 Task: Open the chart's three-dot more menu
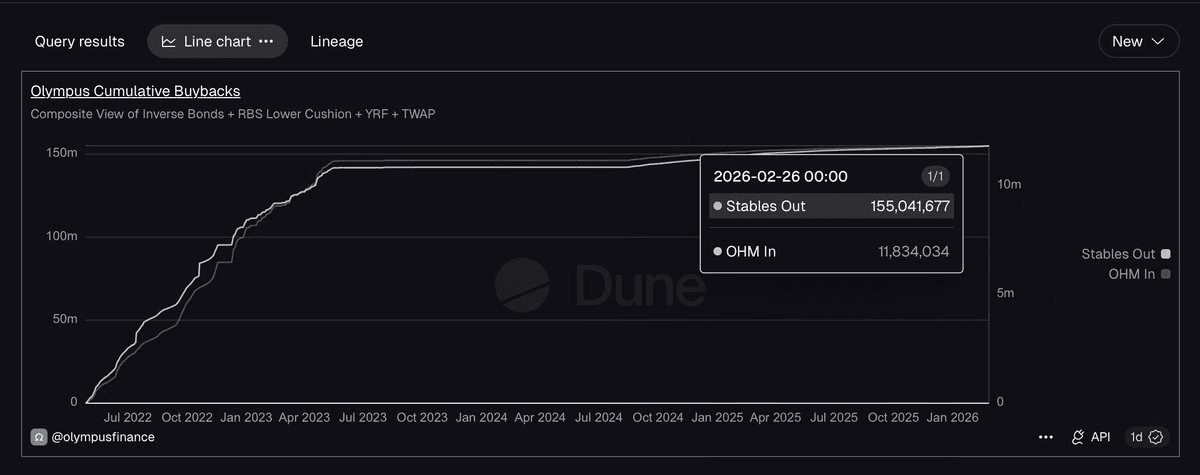pos(1046,437)
